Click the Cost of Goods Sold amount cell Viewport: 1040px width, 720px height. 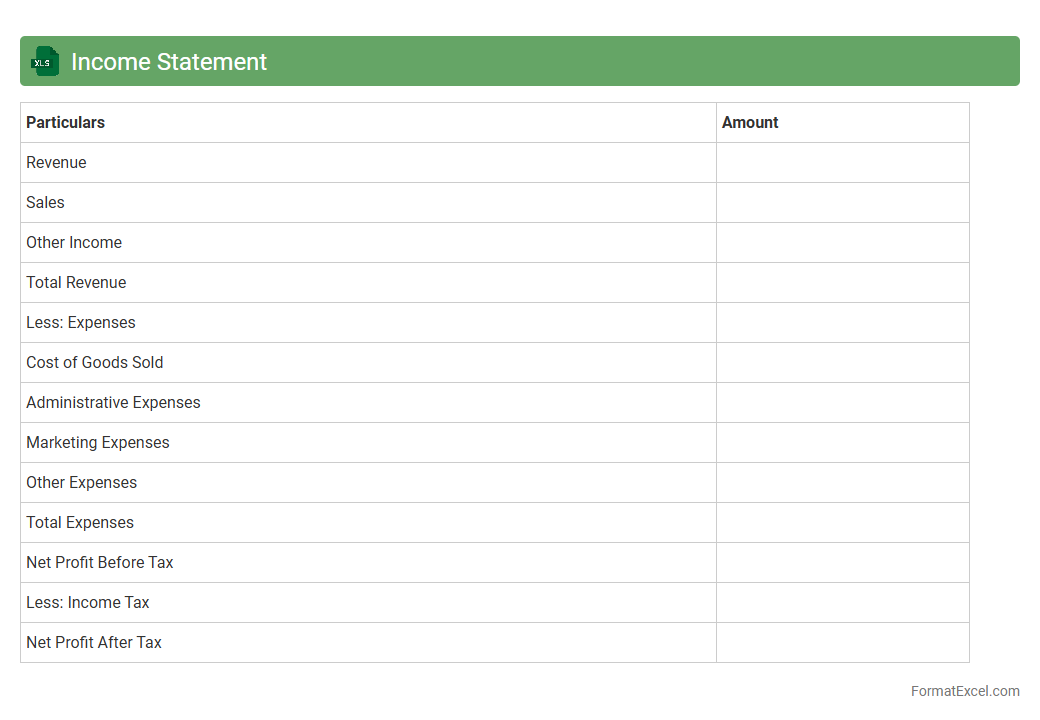(842, 363)
